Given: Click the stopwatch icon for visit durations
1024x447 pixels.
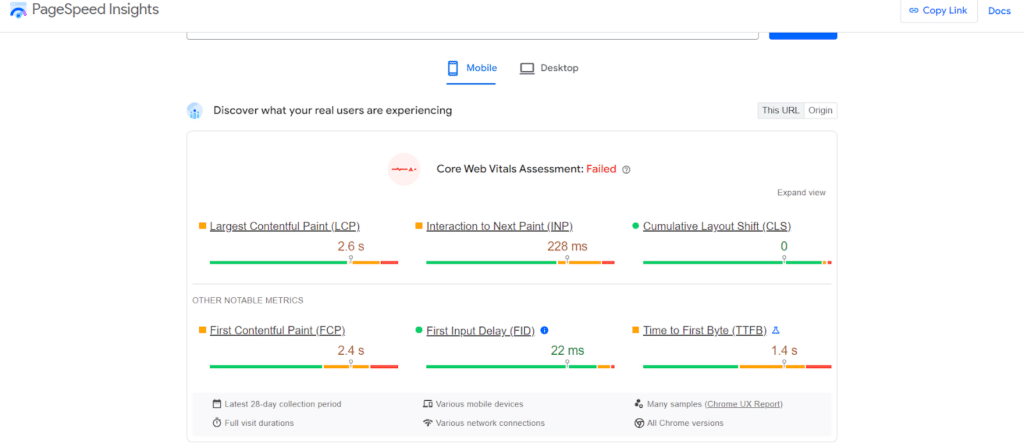Looking at the screenshot, I should point(217,423).
